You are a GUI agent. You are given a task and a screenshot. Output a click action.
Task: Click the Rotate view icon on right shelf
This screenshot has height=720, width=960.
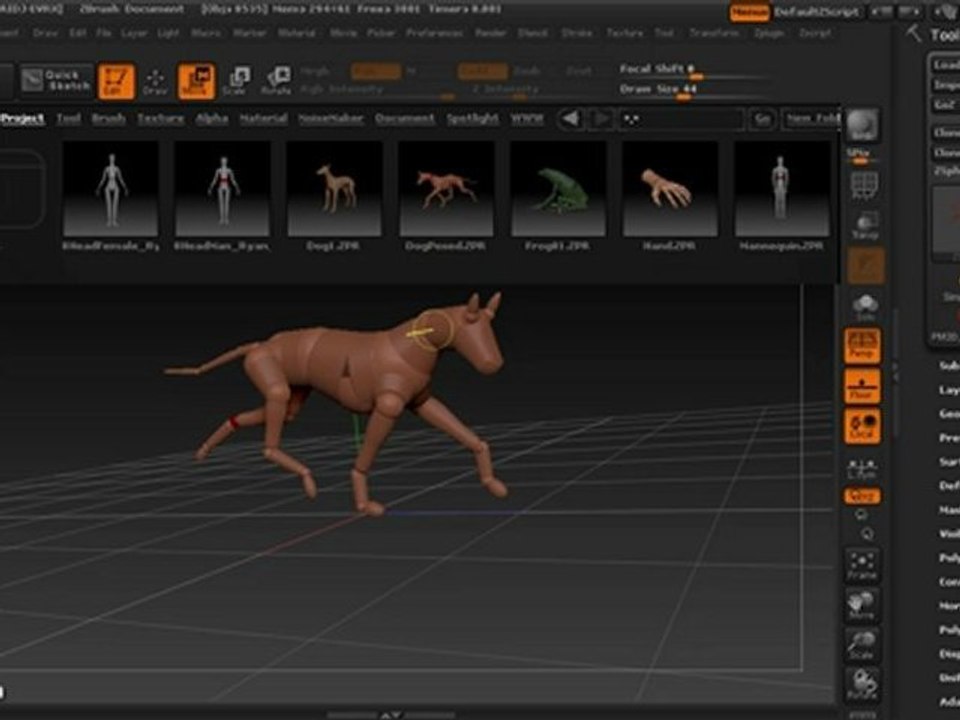[x=862, y=684]
